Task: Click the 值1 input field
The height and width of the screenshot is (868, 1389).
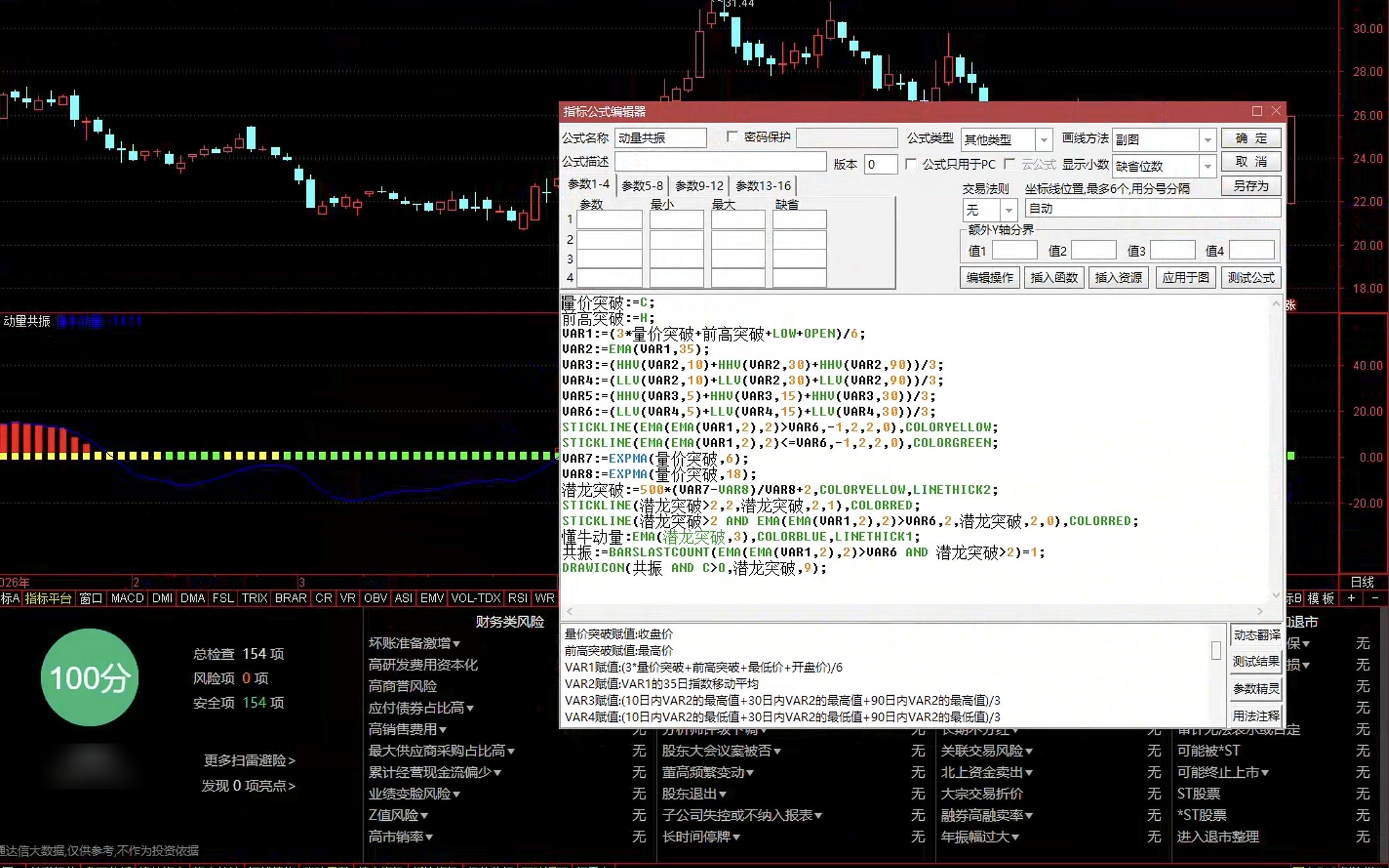Action: pyautogui.click(x=1014, y=250)
